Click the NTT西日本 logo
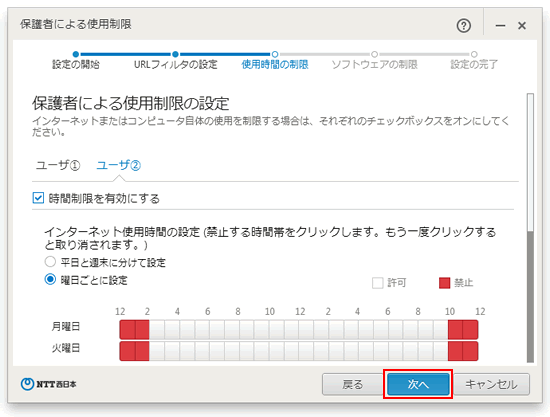 (x=48, y=384)
